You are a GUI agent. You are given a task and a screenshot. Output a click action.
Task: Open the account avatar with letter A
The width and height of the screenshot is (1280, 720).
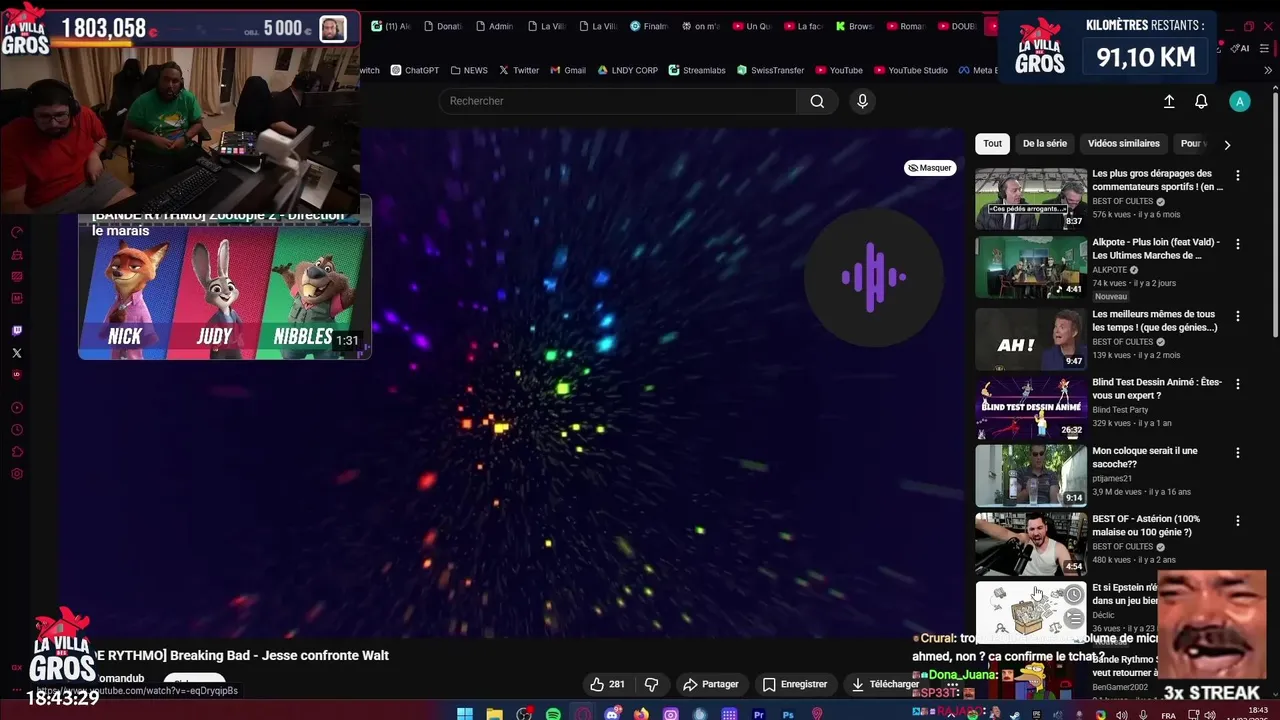tap(1240, 101)
